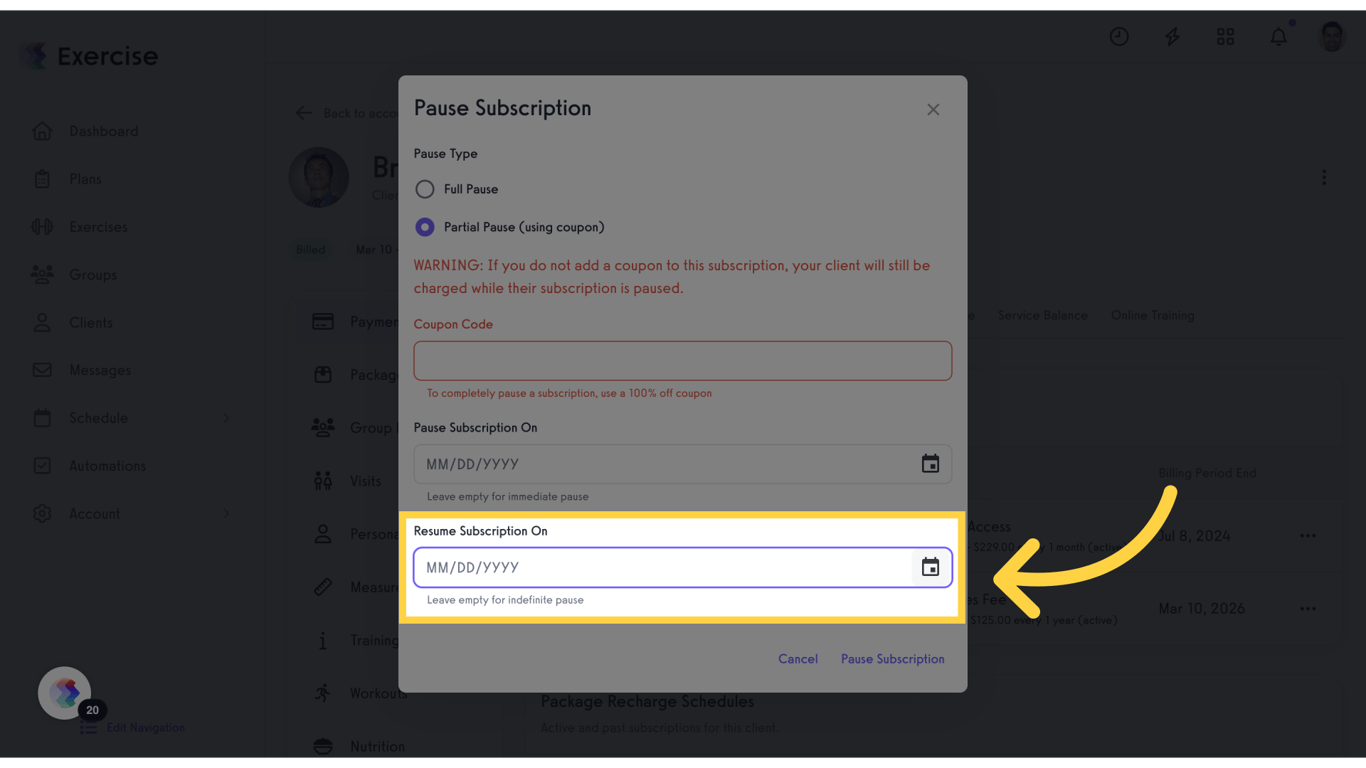Open the notifications bell
1366x768 pixels.
point(1278,37)
